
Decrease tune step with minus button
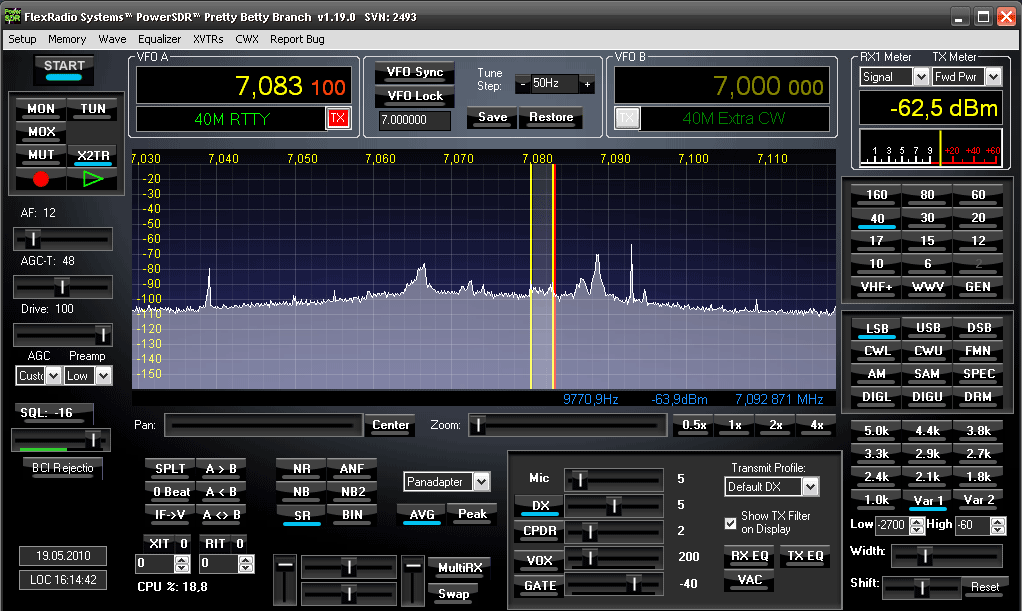point(522,85)
